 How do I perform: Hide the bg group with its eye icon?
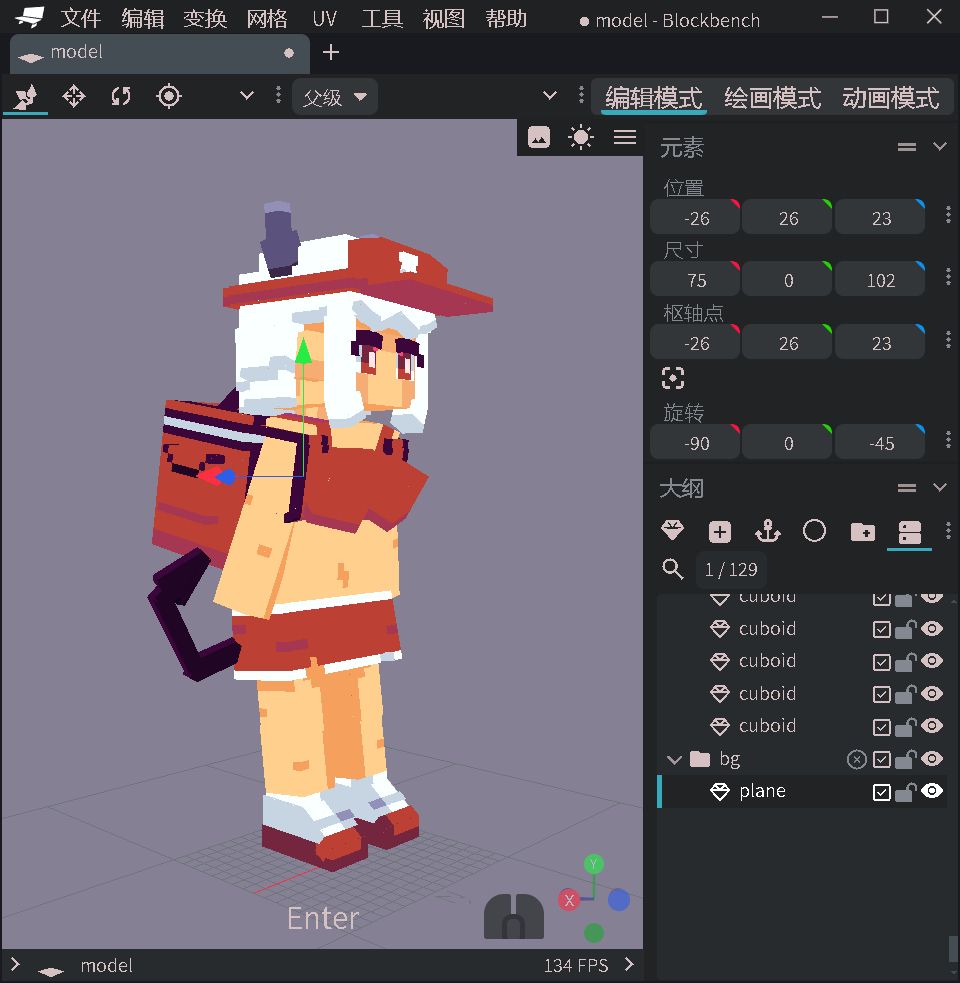click(932, 759)
